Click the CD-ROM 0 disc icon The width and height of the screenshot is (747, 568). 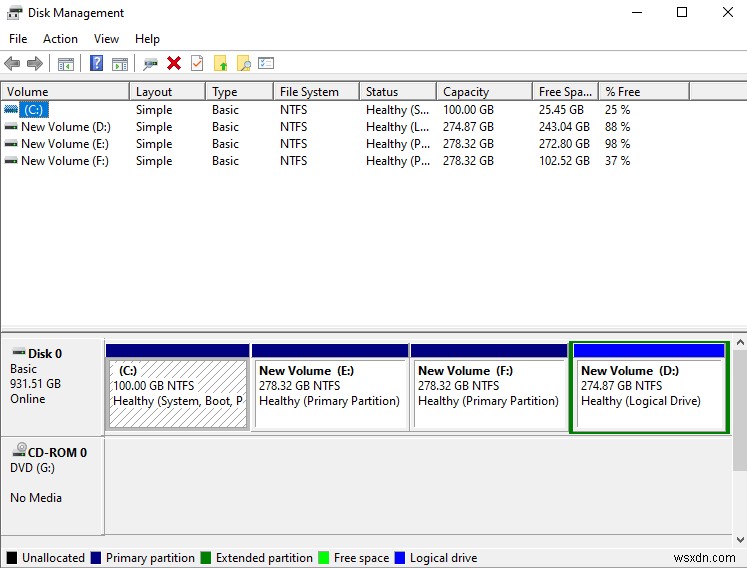(x=20, y=449)
